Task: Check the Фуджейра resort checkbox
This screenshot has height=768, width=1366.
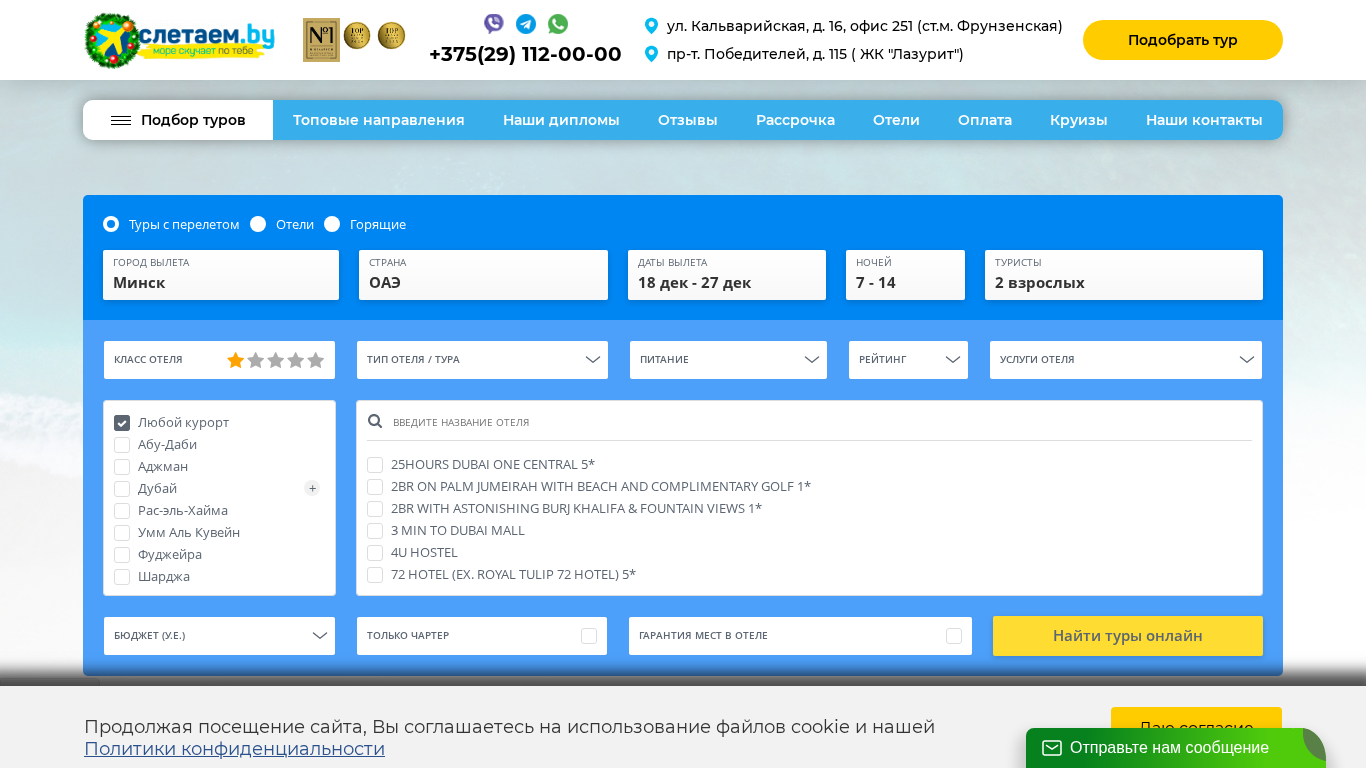Action: (122, 555)
